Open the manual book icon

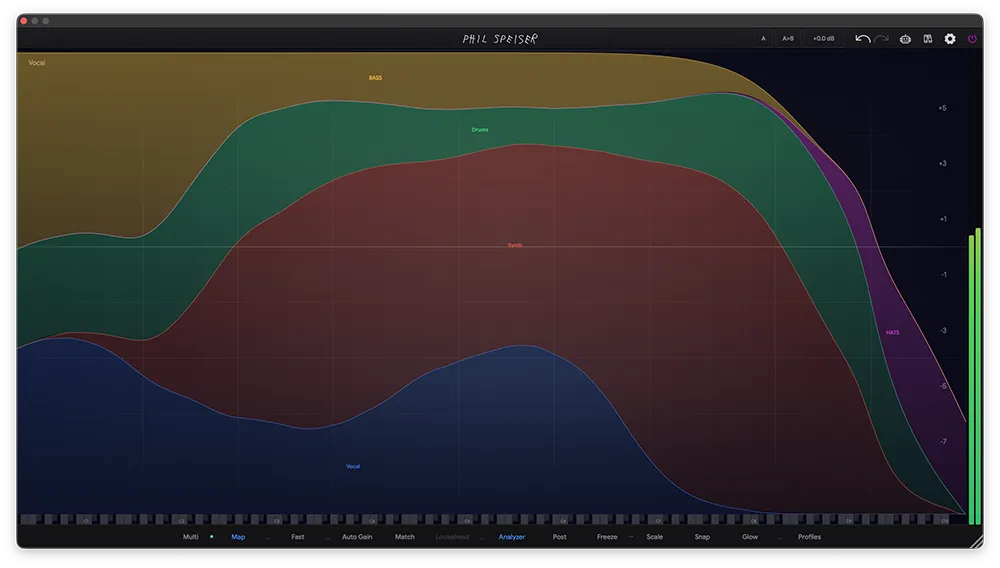(x=928, y=39)
